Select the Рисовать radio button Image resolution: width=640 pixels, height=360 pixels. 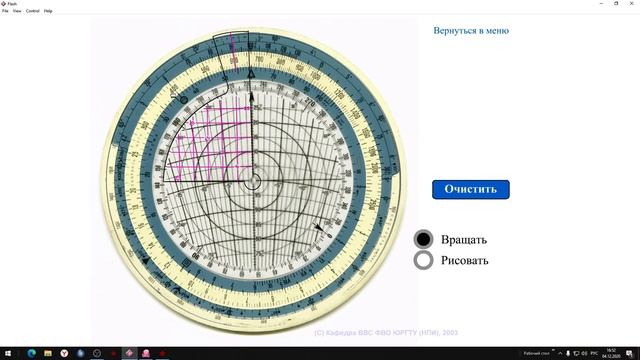click(423, 260)
